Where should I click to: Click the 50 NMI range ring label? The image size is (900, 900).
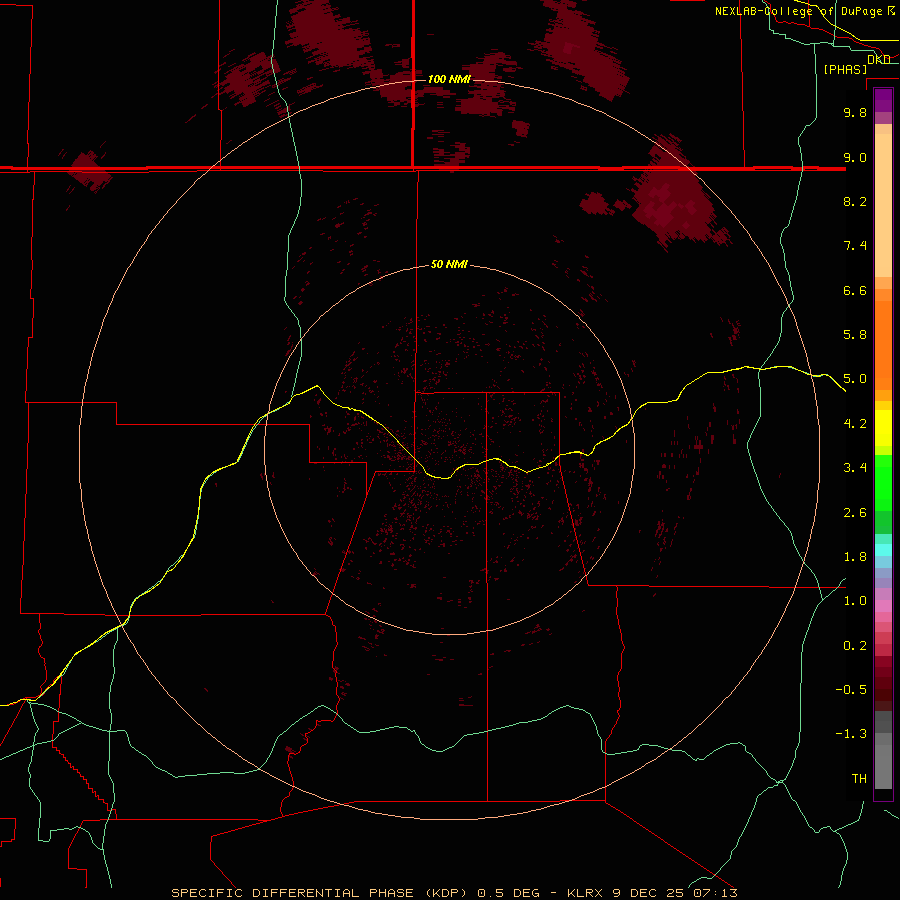click(x=449, y=264)
